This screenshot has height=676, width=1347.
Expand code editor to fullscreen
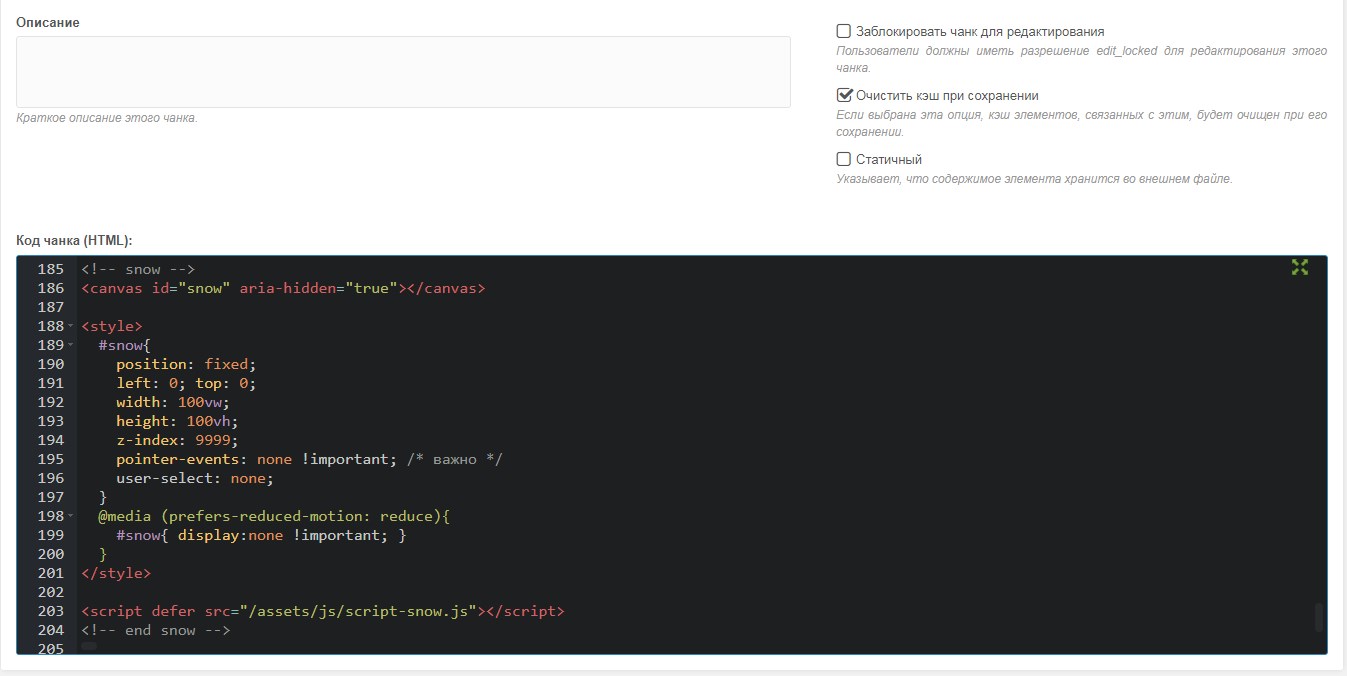coord(1299,267)
